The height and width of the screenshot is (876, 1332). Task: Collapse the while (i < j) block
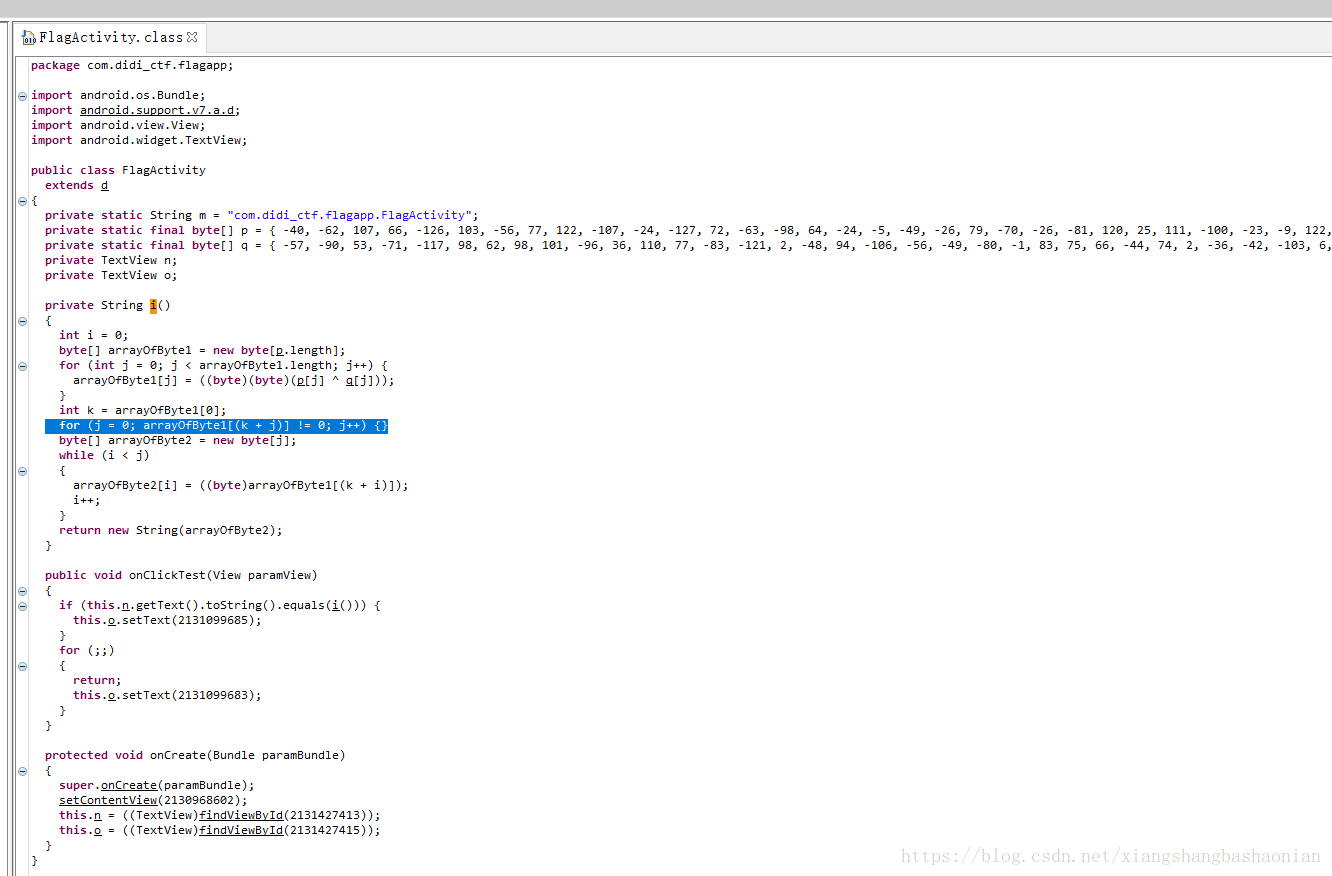[x=21, y=471]
